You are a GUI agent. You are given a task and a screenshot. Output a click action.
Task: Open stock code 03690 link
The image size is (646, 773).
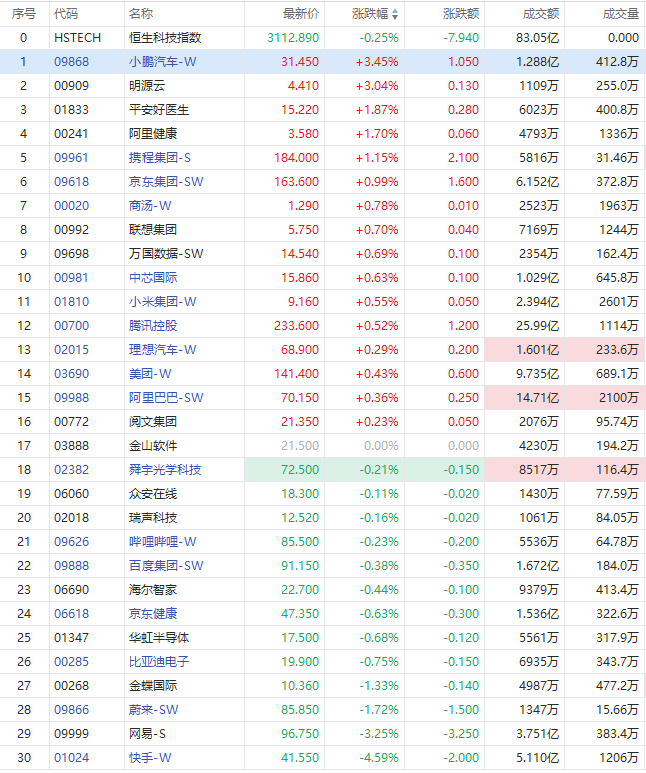click(72, 374)
